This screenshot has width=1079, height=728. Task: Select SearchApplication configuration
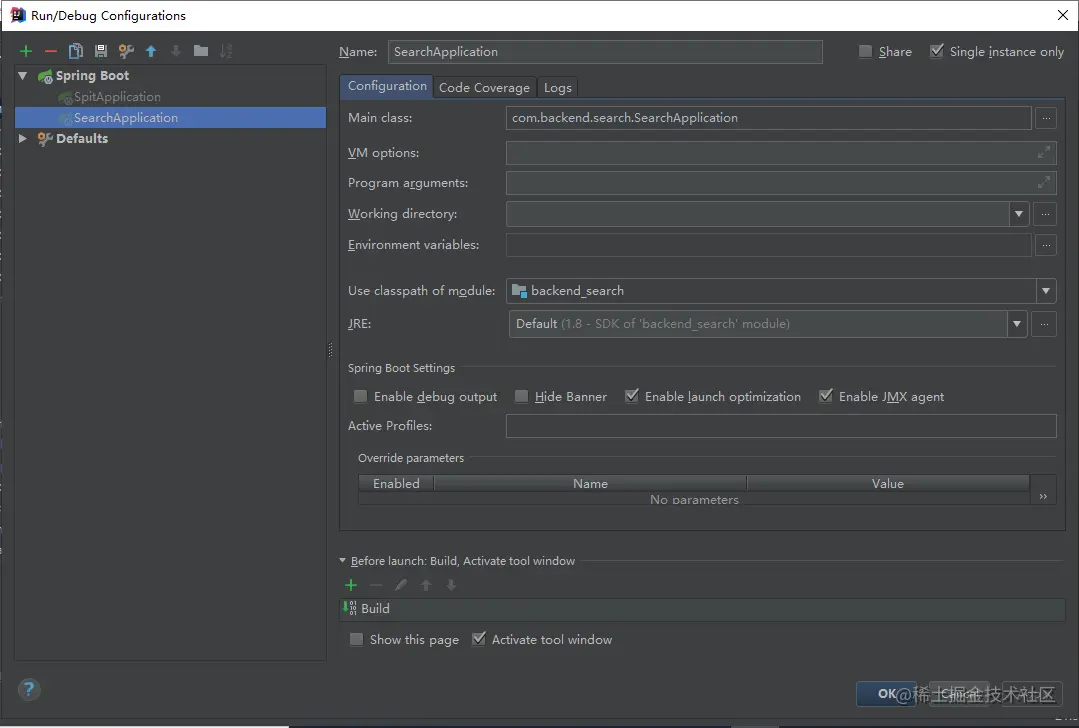point(170,118)
